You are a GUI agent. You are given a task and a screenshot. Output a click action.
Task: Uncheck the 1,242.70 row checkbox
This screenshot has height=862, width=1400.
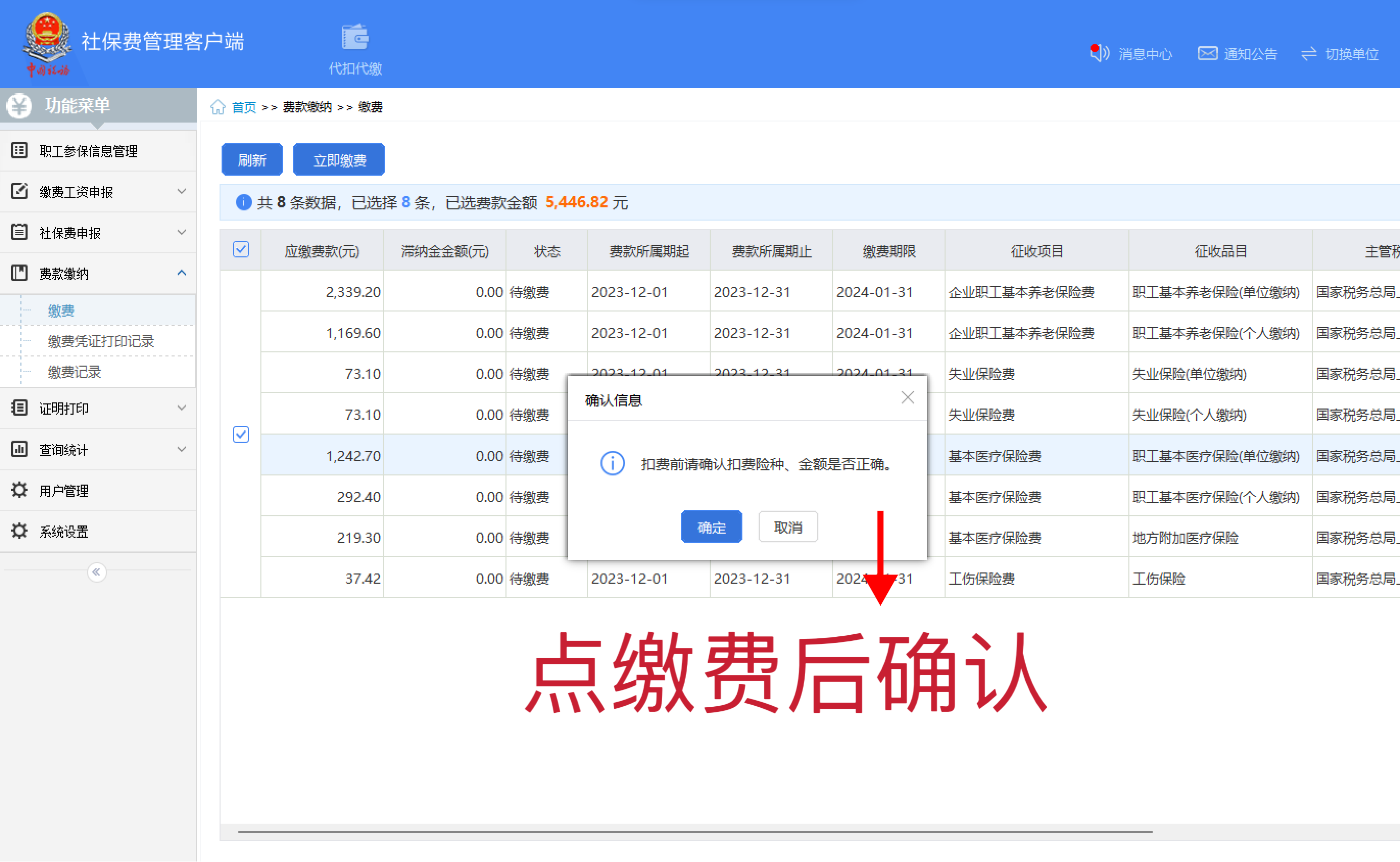click(240, 435)
